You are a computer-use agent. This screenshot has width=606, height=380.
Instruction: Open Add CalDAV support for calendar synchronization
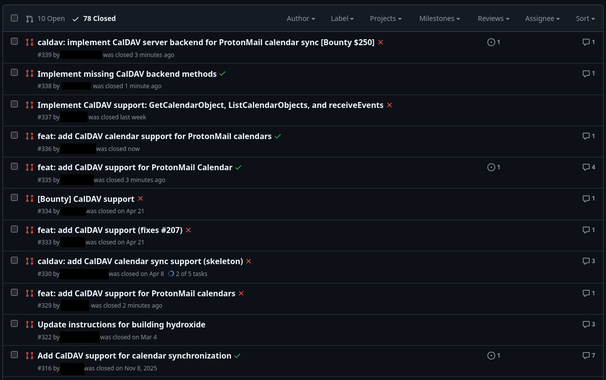134,356
